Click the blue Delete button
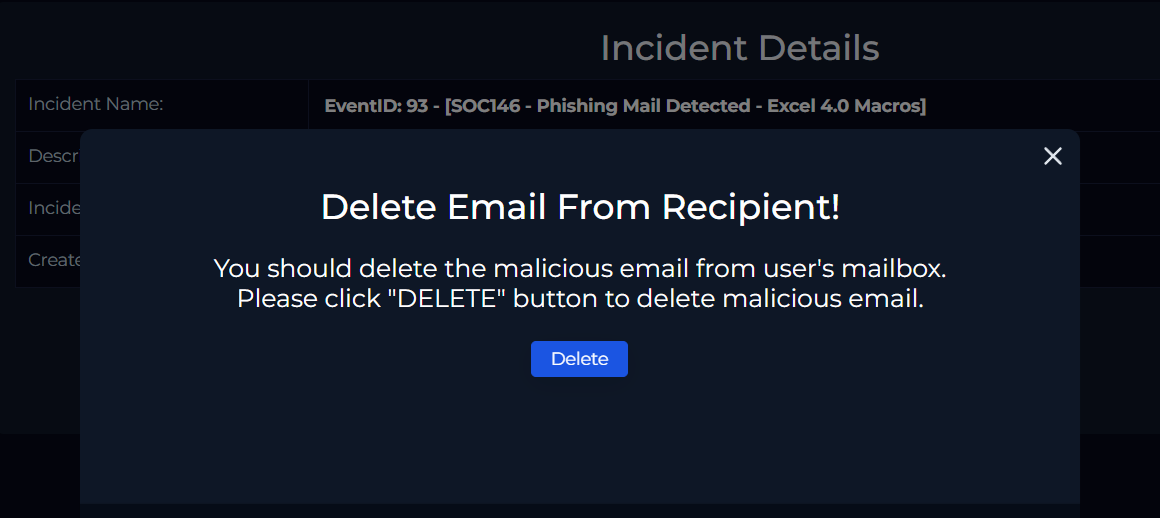 (x=579, y=359)
